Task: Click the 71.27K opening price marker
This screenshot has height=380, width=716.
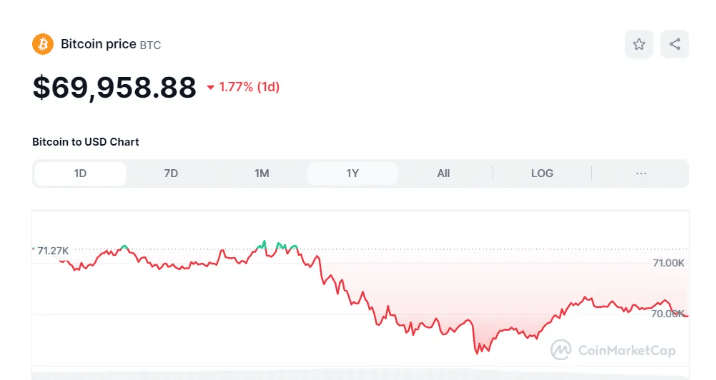Action: click(53, 251)
